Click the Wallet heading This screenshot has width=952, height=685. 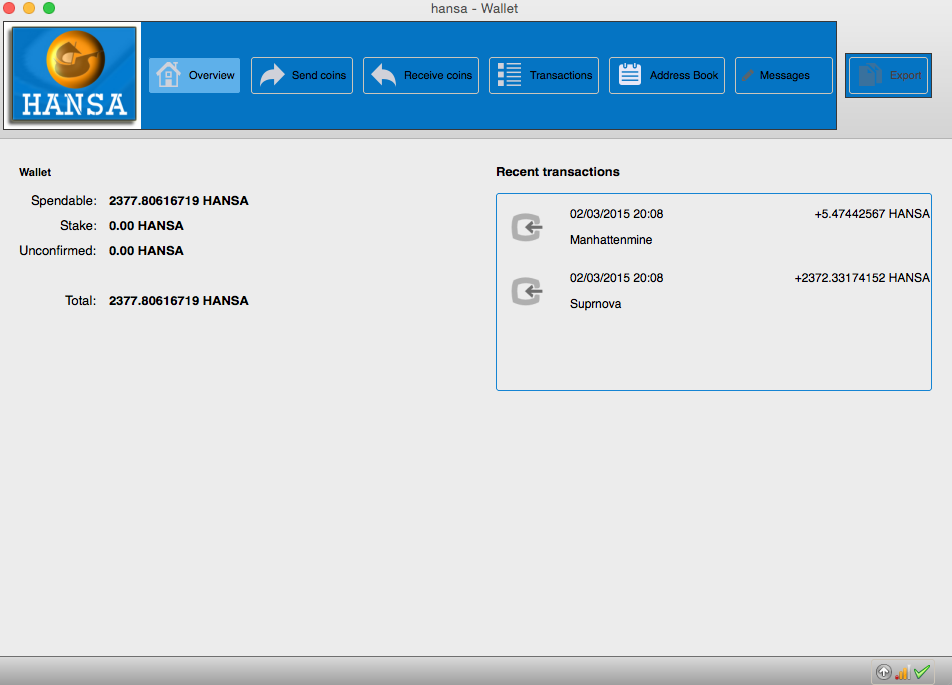[x=35, y=172]
